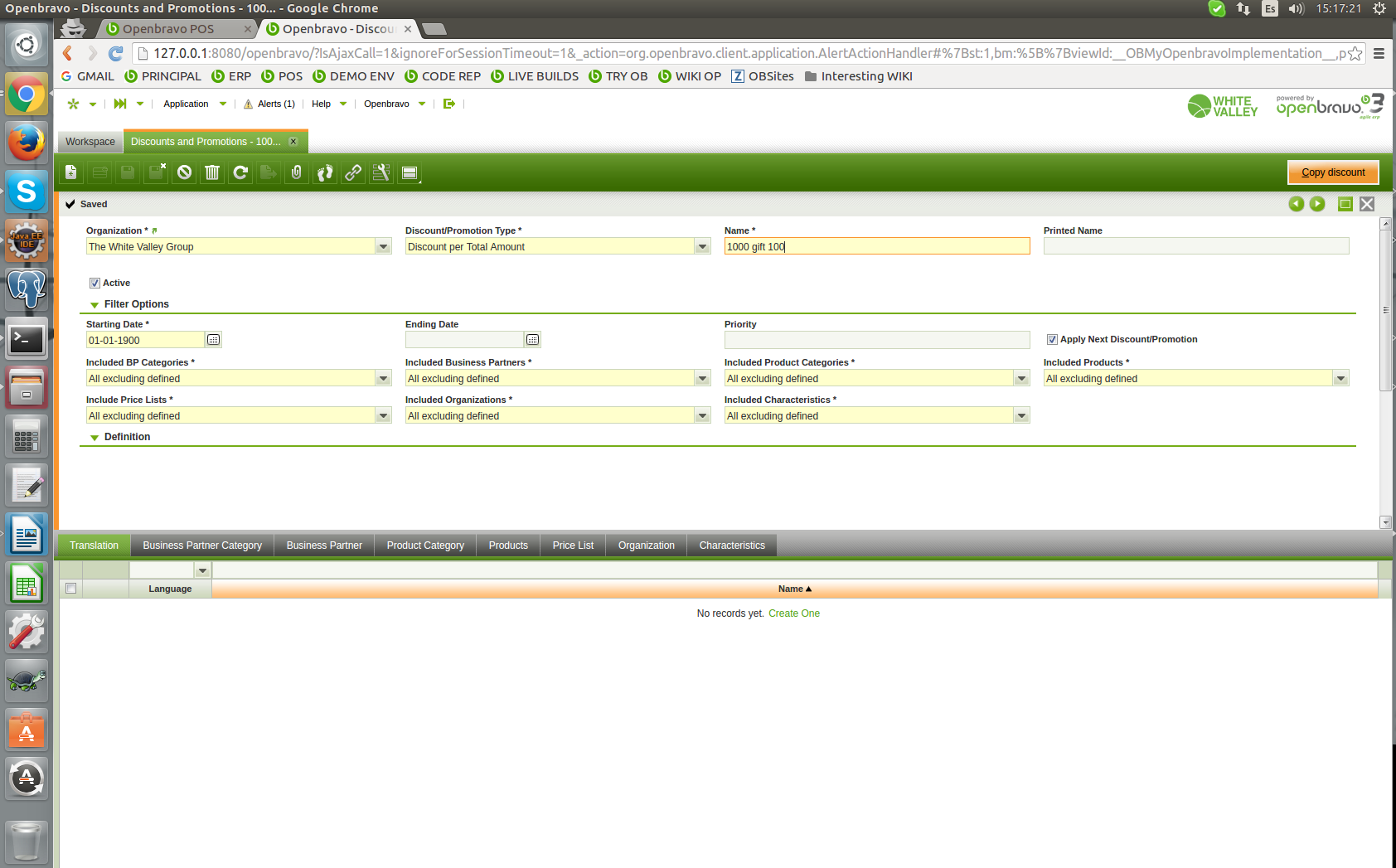Open the Discount/Promotion Type dropdown

[x=702, y=247]
